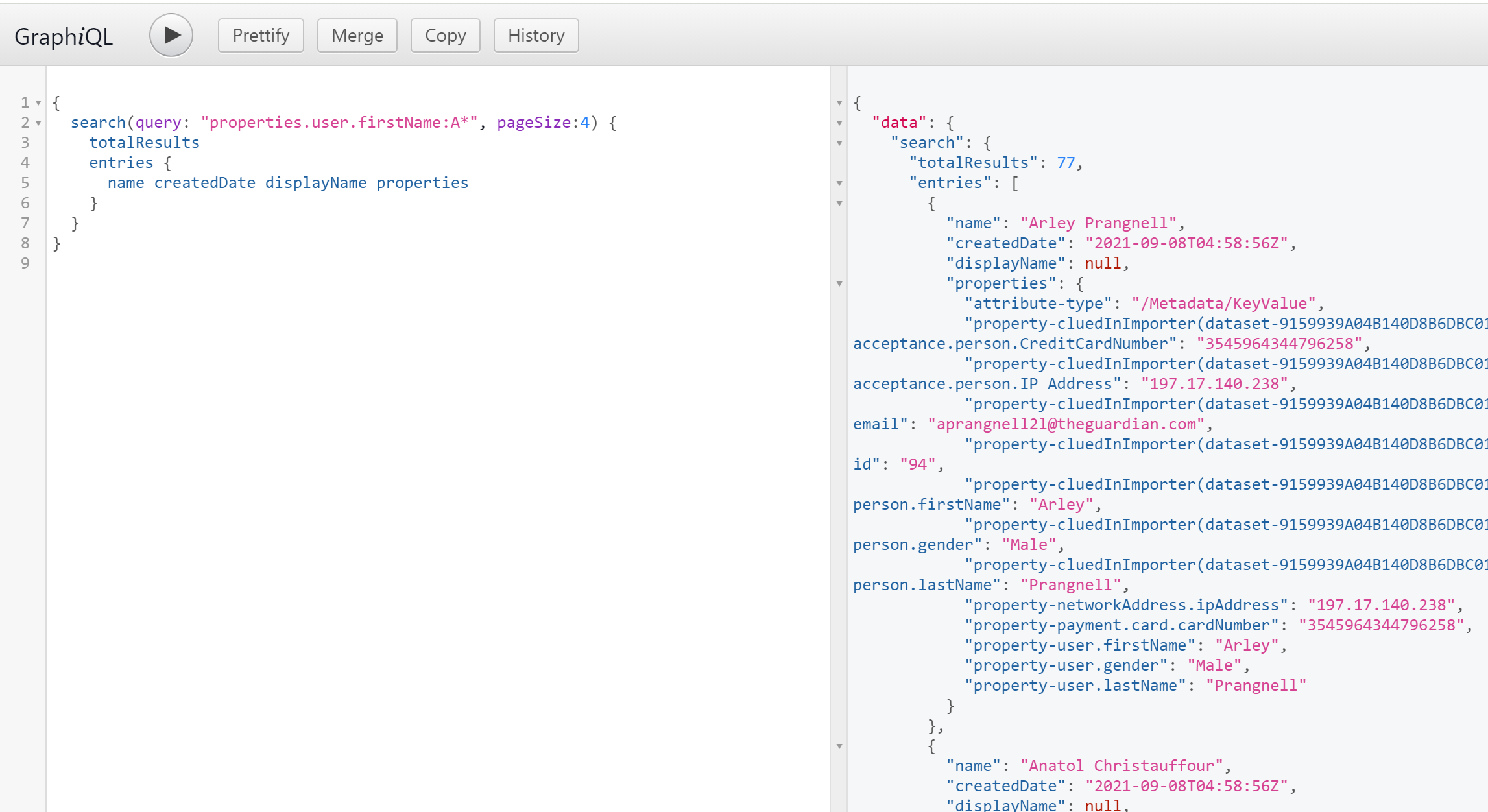Image resolution: width=1488 pixels, height=812 pixels.
Task: Click the GraphiQL title logo
Action: pyautogui.click(x=64, y=36)
